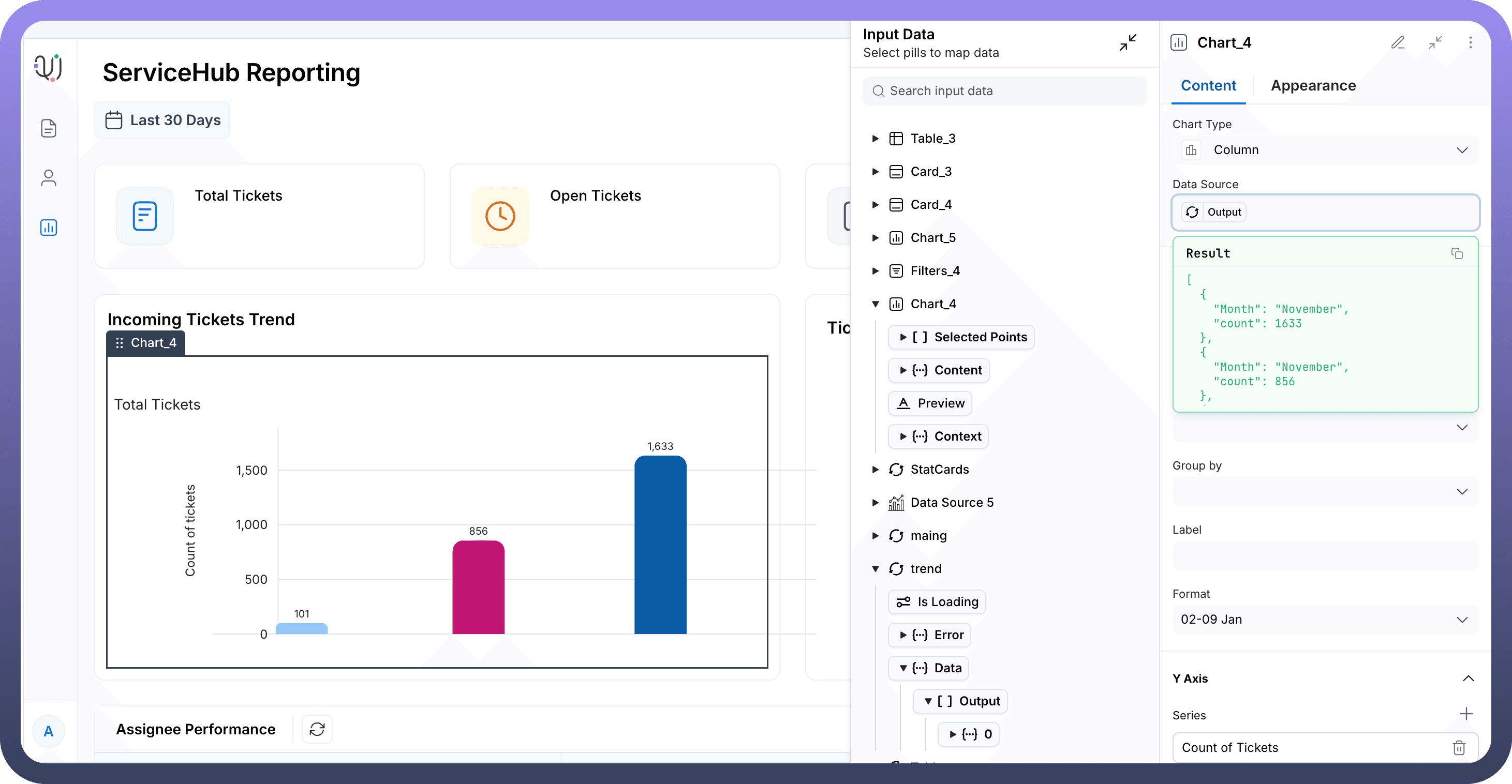Add a new Y Axis series
This screenshot has width=1512, height=784.
pos(1465,714)
